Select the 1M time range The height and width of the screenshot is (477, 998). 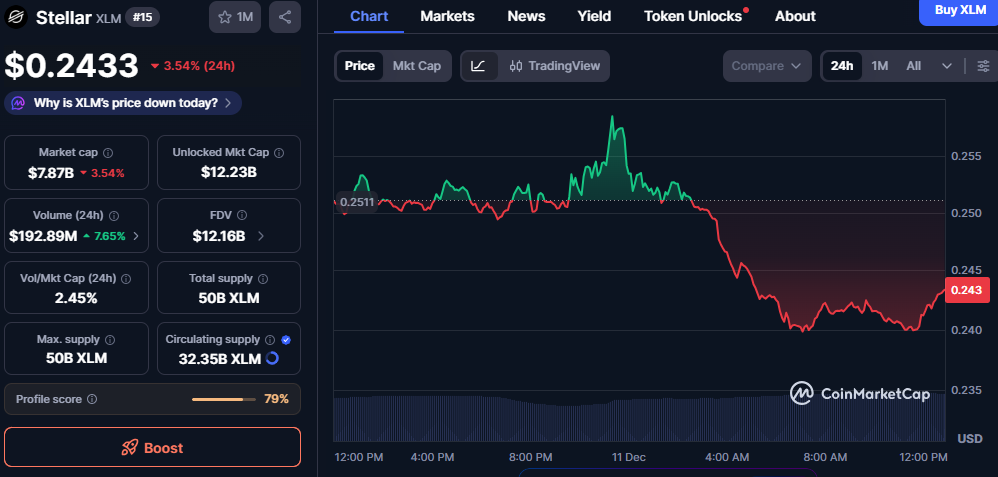tap(880, 66)
